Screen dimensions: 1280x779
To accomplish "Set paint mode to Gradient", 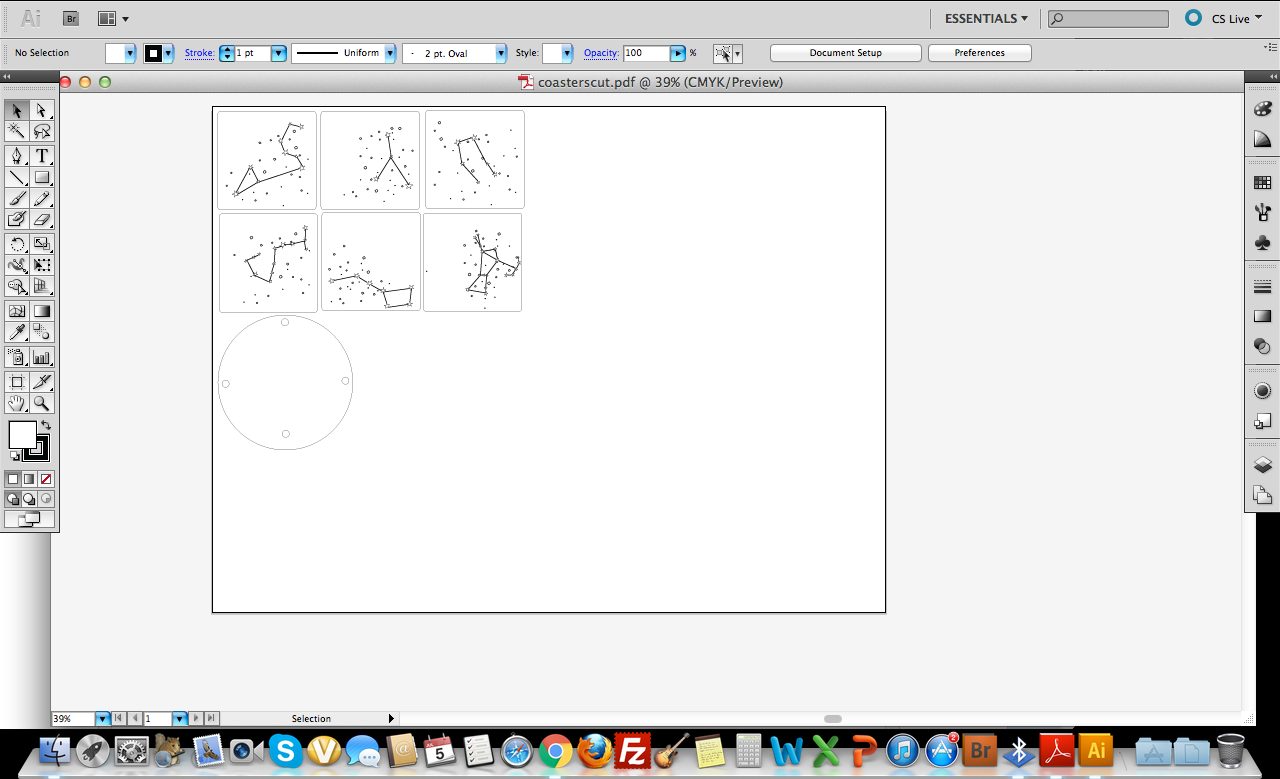I will (29, 479).
